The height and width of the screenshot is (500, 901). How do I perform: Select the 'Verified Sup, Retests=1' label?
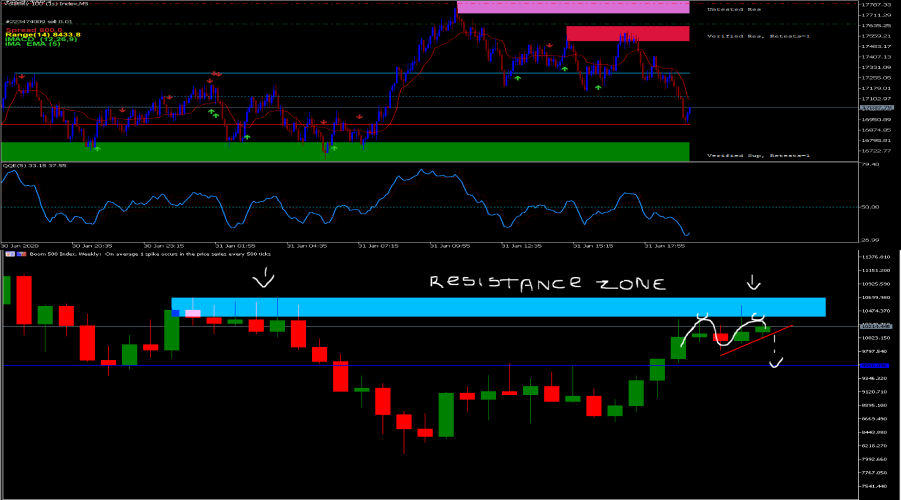(x=758, y=155)
